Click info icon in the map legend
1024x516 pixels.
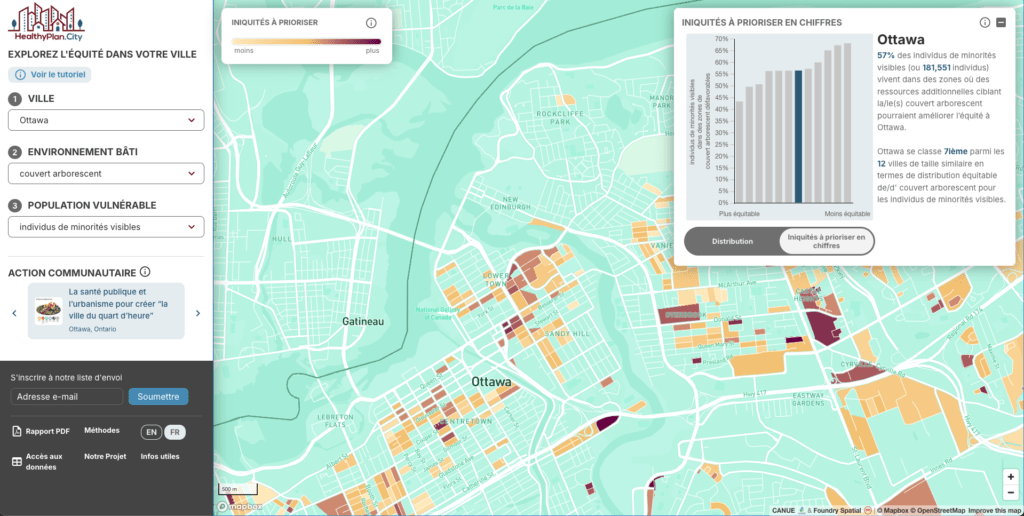pyautogui.click(x=371, y=22)
